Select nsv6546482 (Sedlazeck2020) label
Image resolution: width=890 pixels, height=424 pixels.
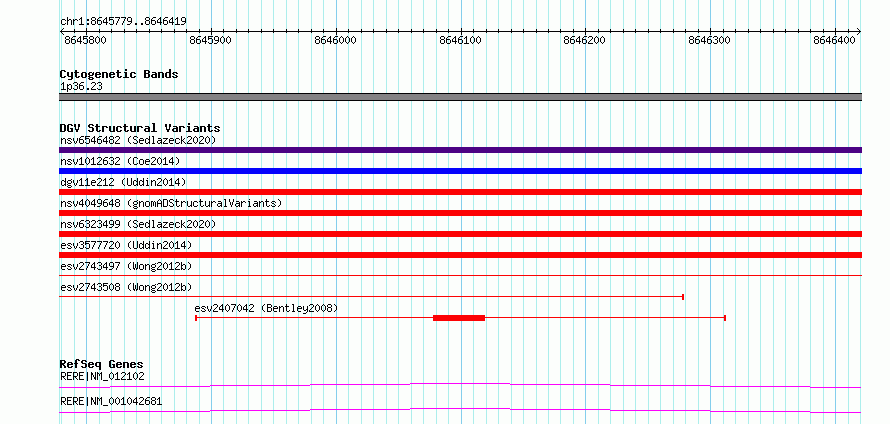click(138, 140)
